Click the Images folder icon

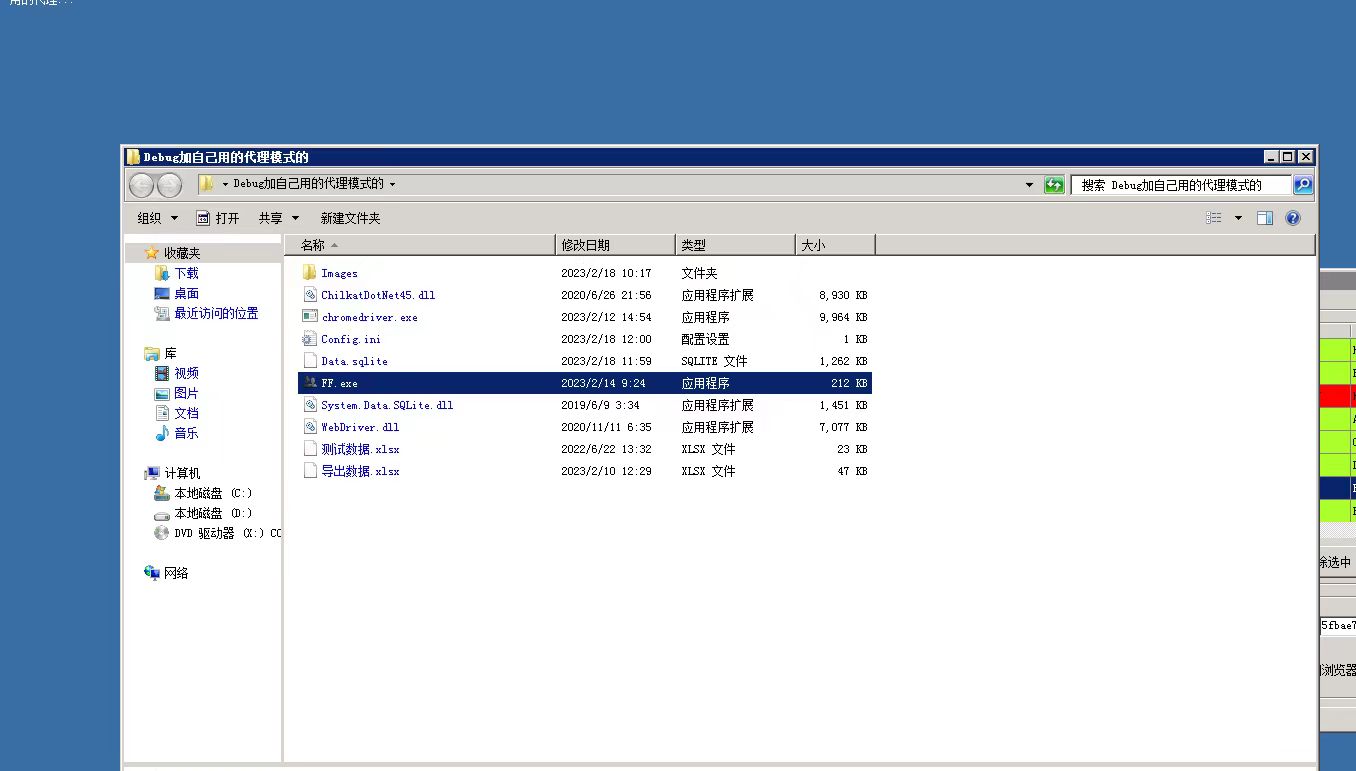pyautogui.click(x=310, y=273)
